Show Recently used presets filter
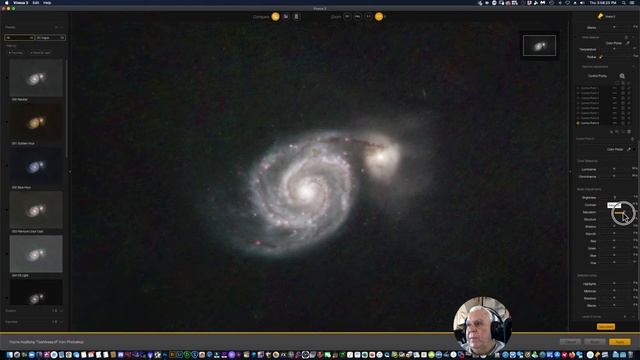640x360 pixels. click(x=40, y=53)
